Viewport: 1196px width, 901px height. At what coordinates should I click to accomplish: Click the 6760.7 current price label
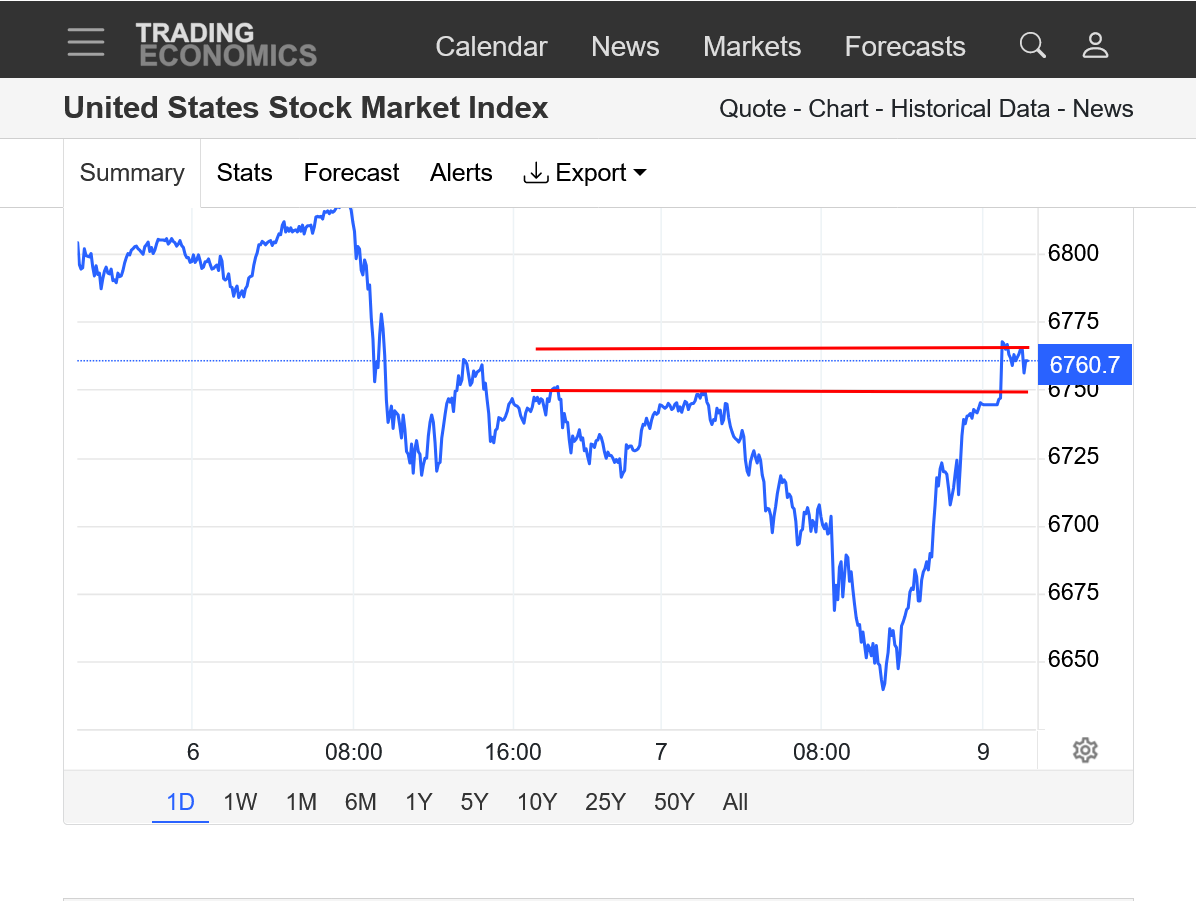tap(1085, 365)
